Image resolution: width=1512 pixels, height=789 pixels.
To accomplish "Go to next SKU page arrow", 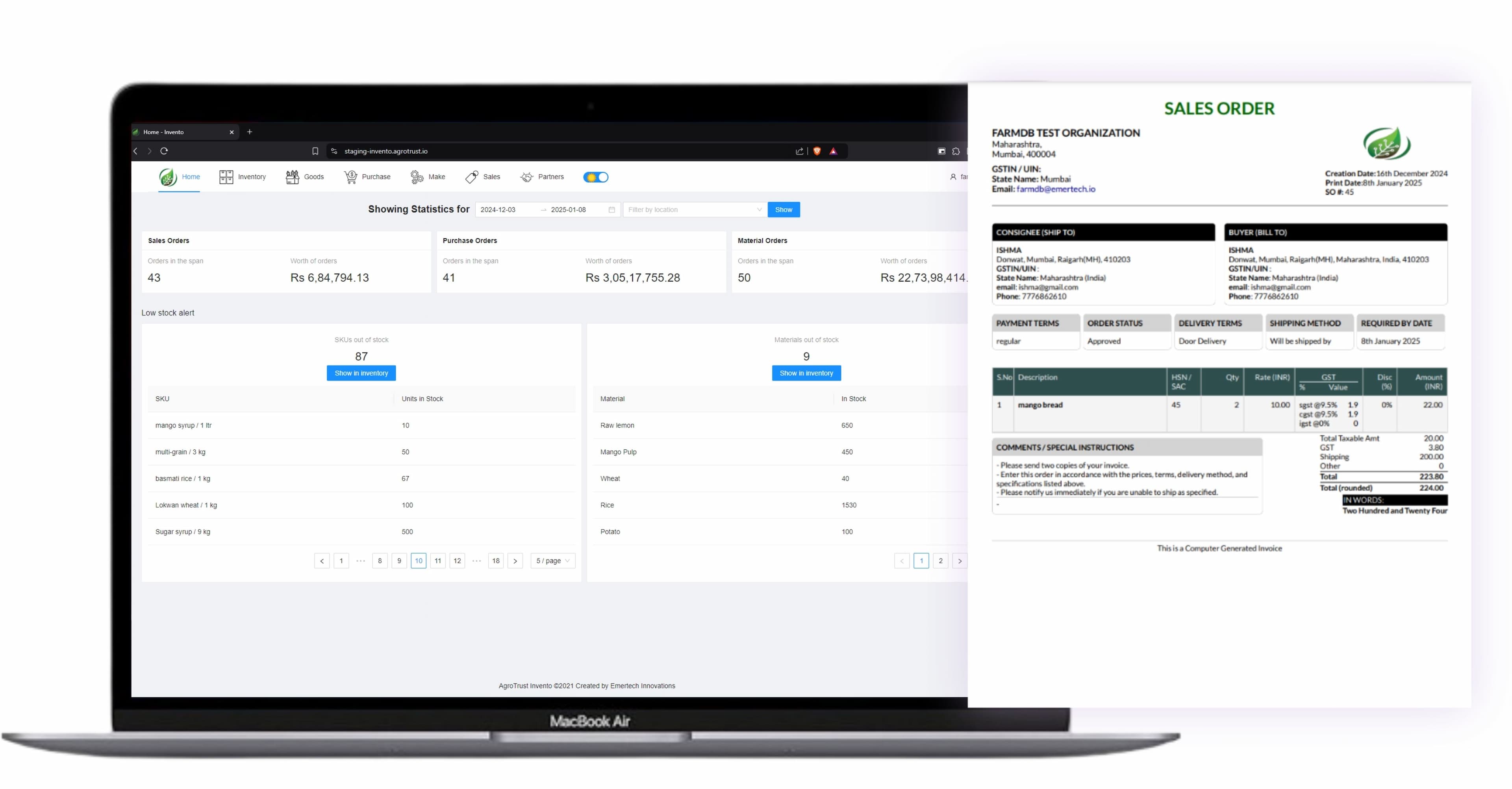I will pos(515,561).
